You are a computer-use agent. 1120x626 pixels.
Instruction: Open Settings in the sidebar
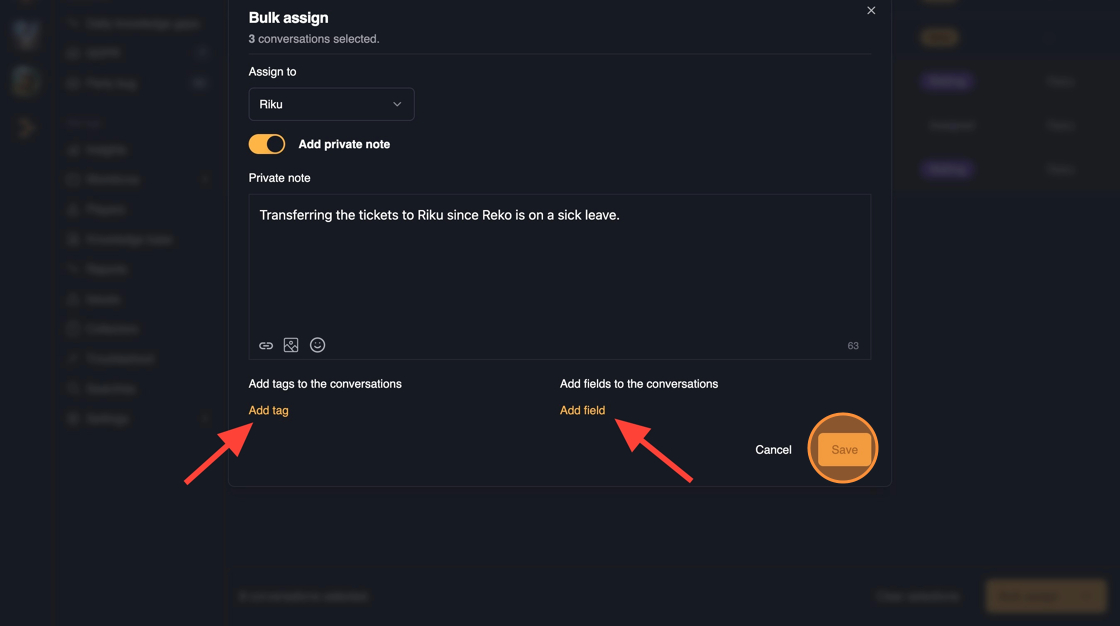point(107,419)
